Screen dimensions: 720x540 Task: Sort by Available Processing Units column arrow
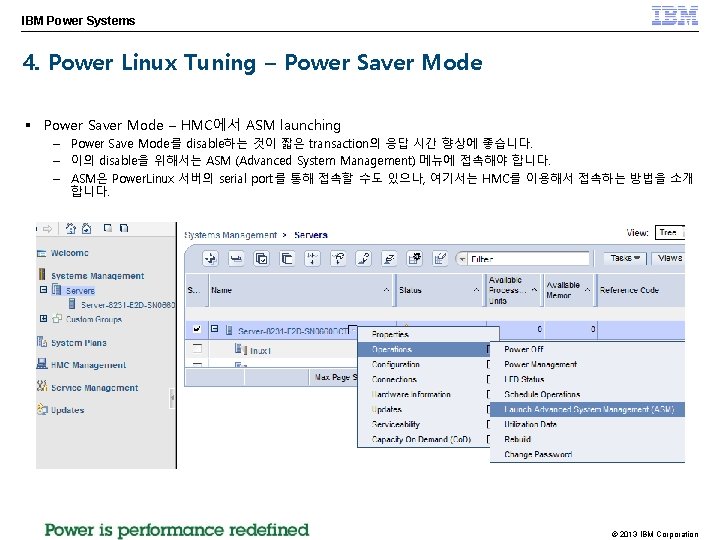click(x=534, y=290)
